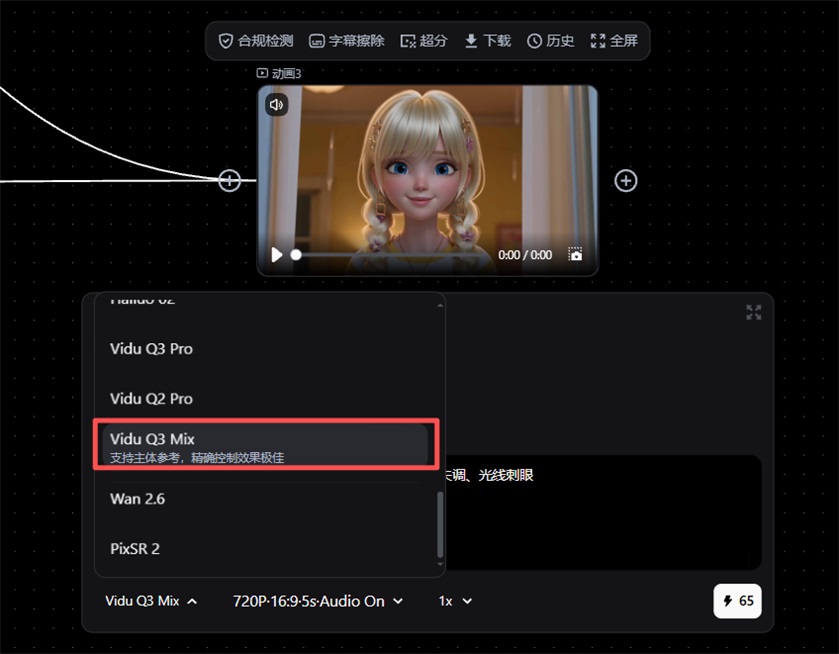Click the video time display 0:00 / 0:00

tap(525, 255)
